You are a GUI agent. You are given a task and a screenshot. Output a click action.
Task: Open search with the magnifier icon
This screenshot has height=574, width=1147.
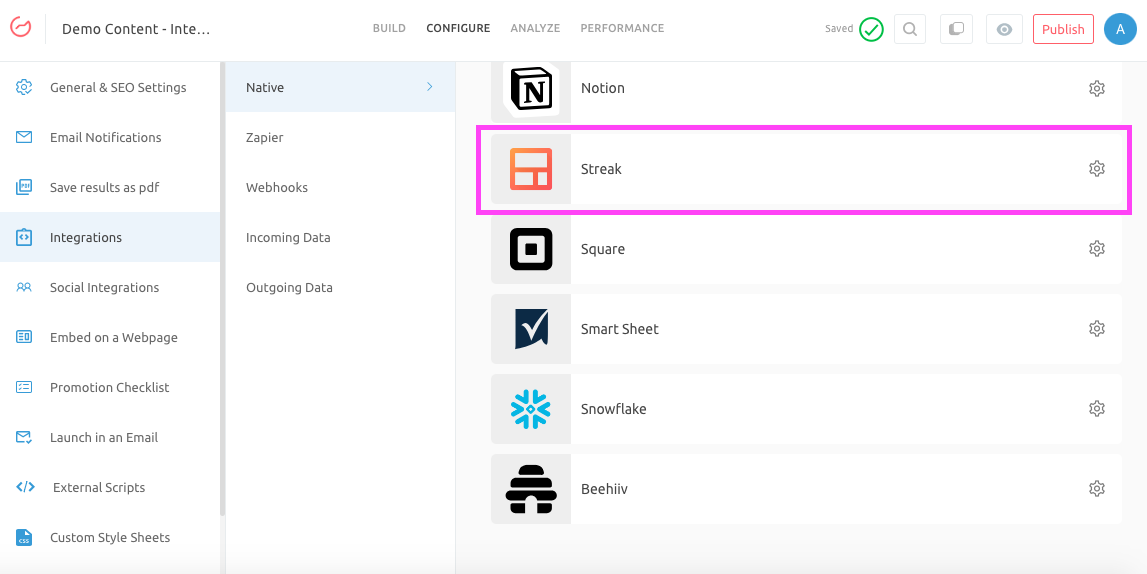(x=910, y=29)
